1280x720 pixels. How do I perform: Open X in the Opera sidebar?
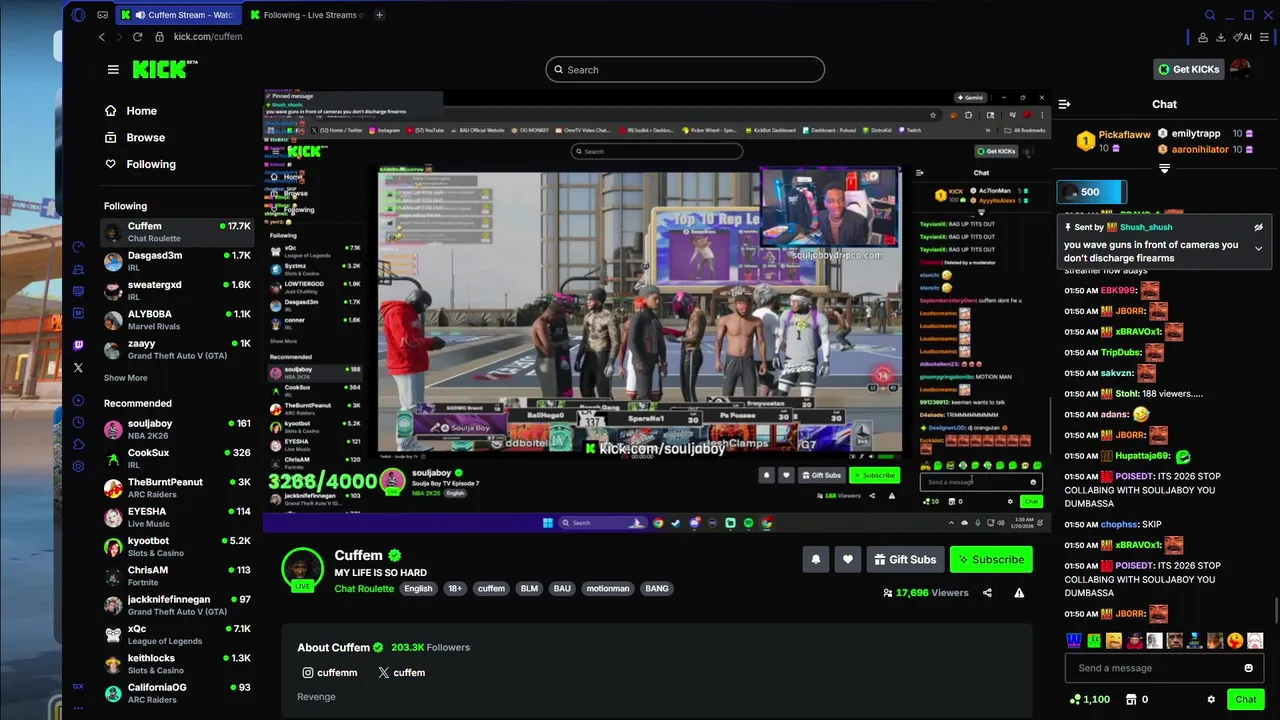(x=79, y=368)
